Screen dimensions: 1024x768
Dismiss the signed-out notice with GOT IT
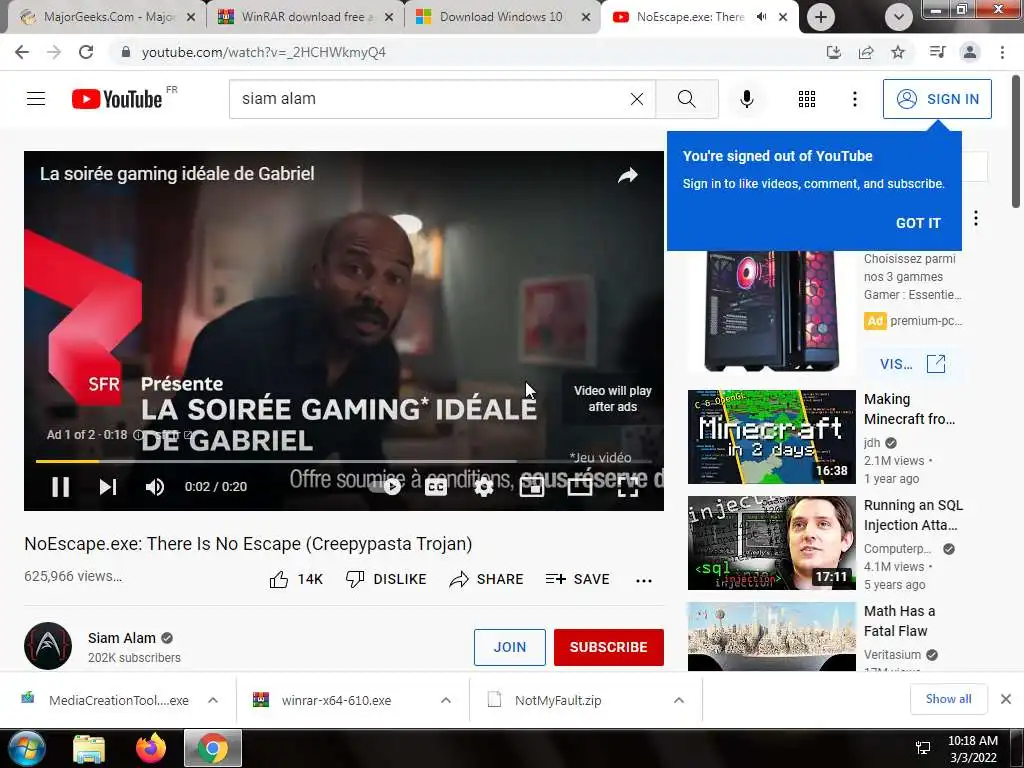pyautogui.click(x=918, y=223)
